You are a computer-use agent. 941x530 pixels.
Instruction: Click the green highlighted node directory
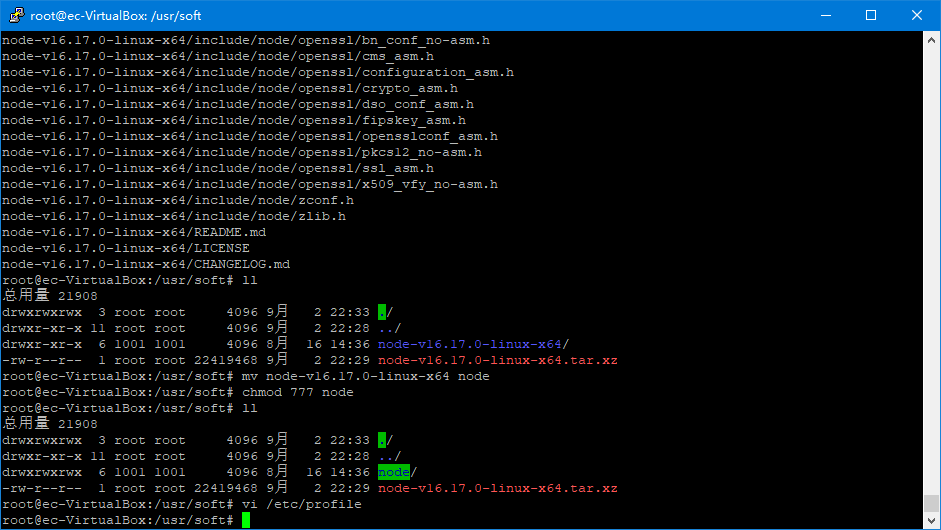point(394,472)
